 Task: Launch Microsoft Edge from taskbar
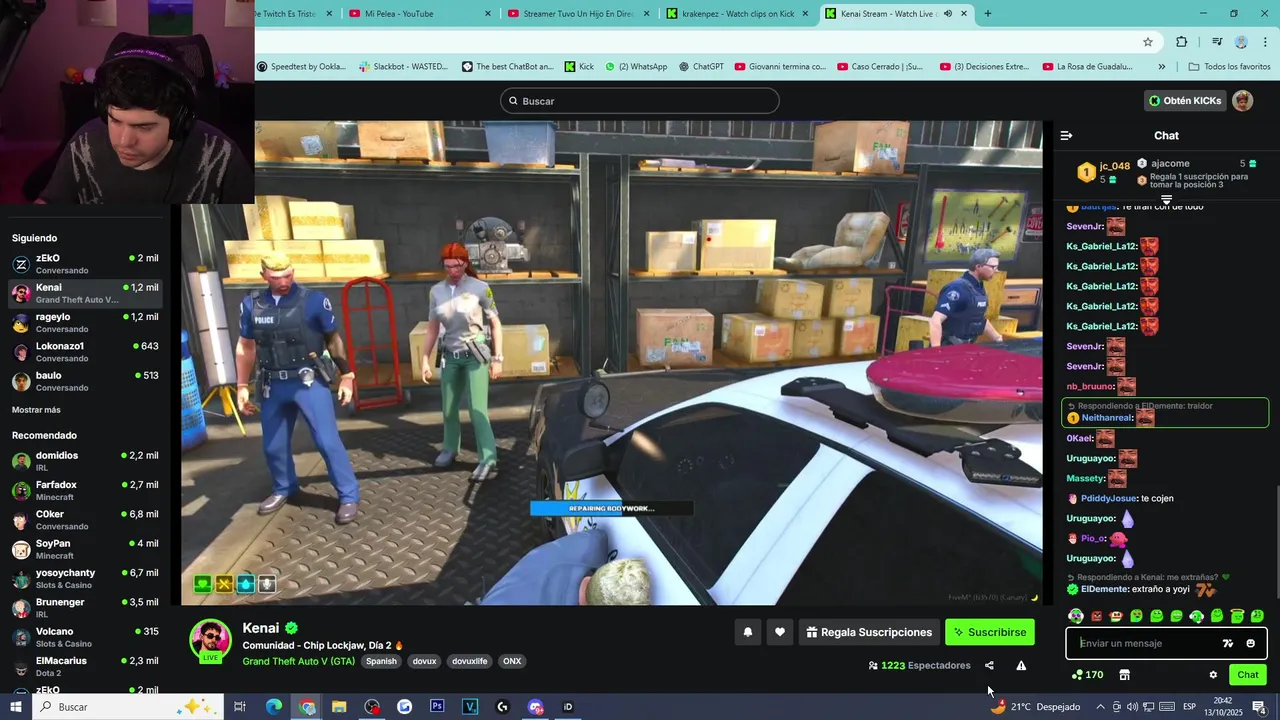coord(273,707)
